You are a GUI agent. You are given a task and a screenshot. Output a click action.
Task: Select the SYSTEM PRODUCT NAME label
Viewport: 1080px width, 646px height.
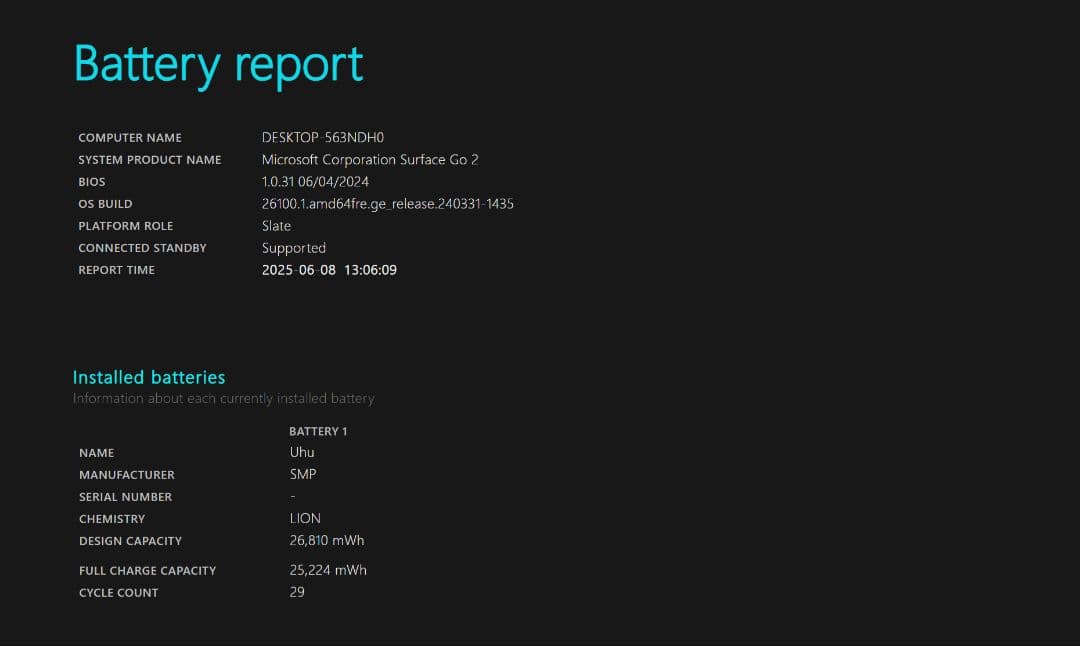[150, 160]
